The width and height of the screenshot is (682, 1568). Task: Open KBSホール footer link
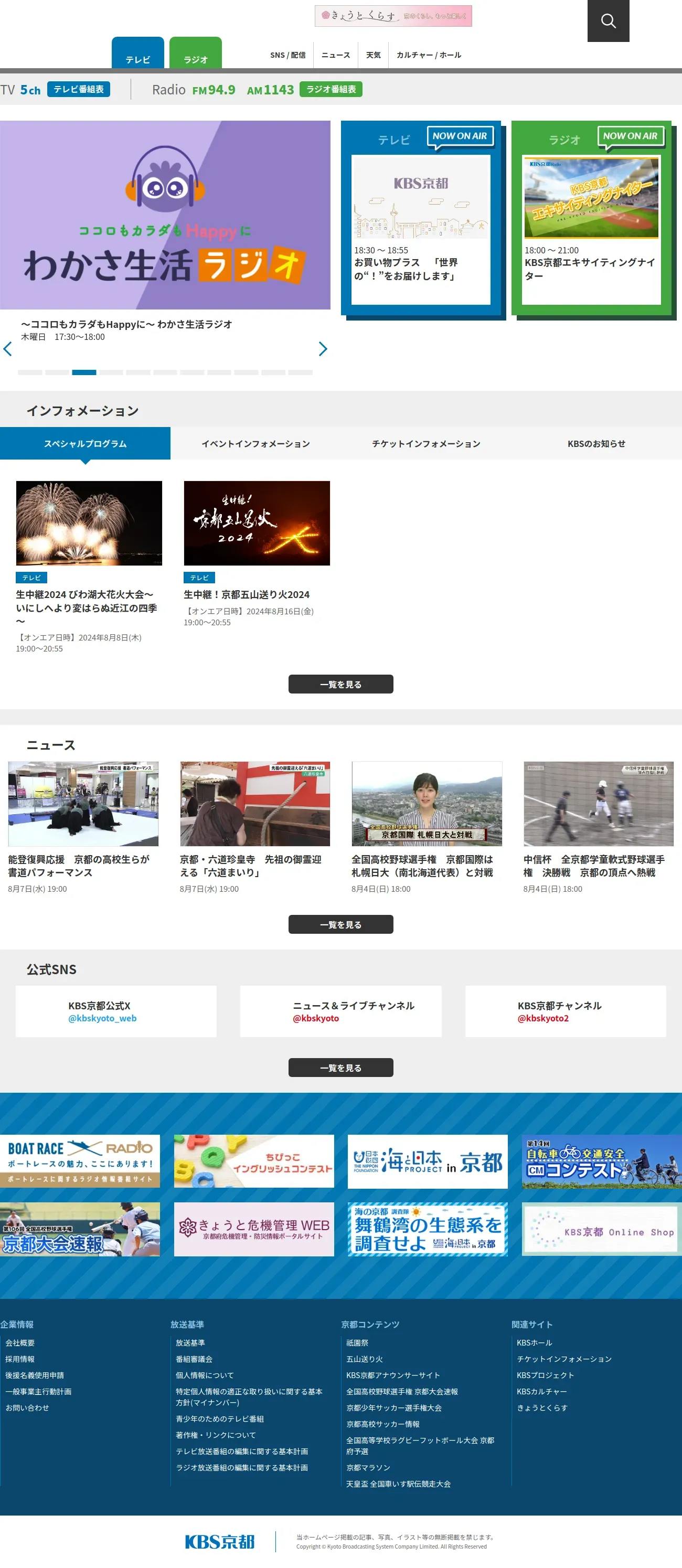tap(535, 1343)
